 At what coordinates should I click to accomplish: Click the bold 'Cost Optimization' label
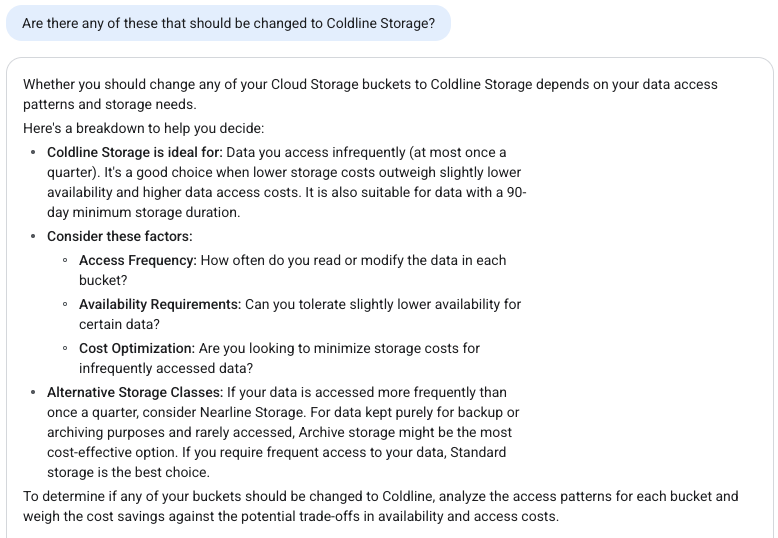pyautogui.click(x=137, y=348)
